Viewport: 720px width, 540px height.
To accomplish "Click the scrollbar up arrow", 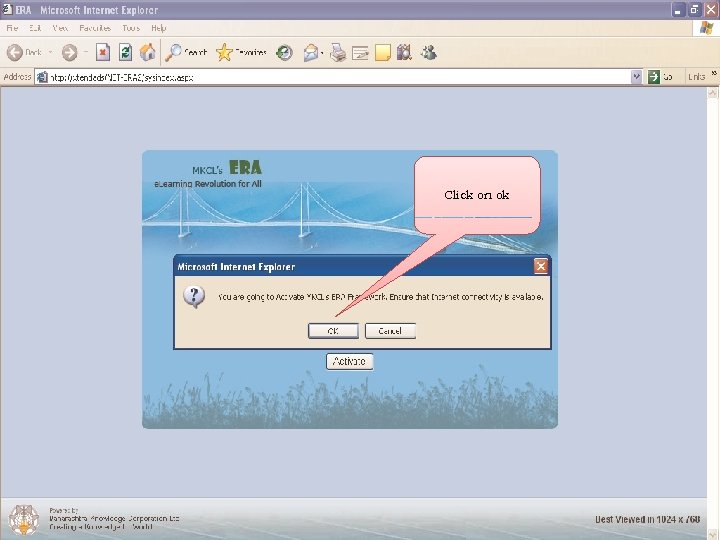I will [712, 93].
